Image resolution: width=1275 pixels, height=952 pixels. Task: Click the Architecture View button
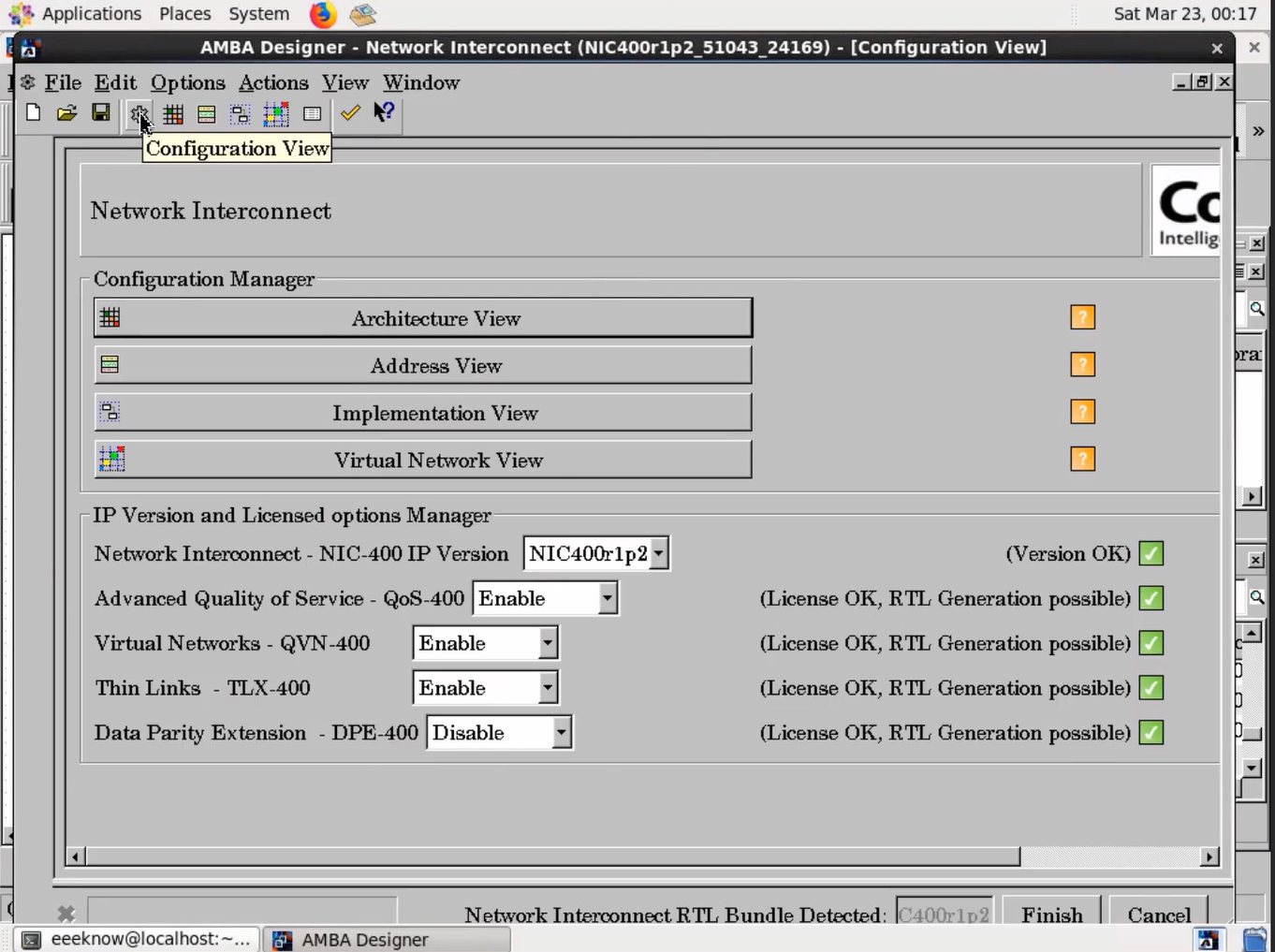point(423,318)
